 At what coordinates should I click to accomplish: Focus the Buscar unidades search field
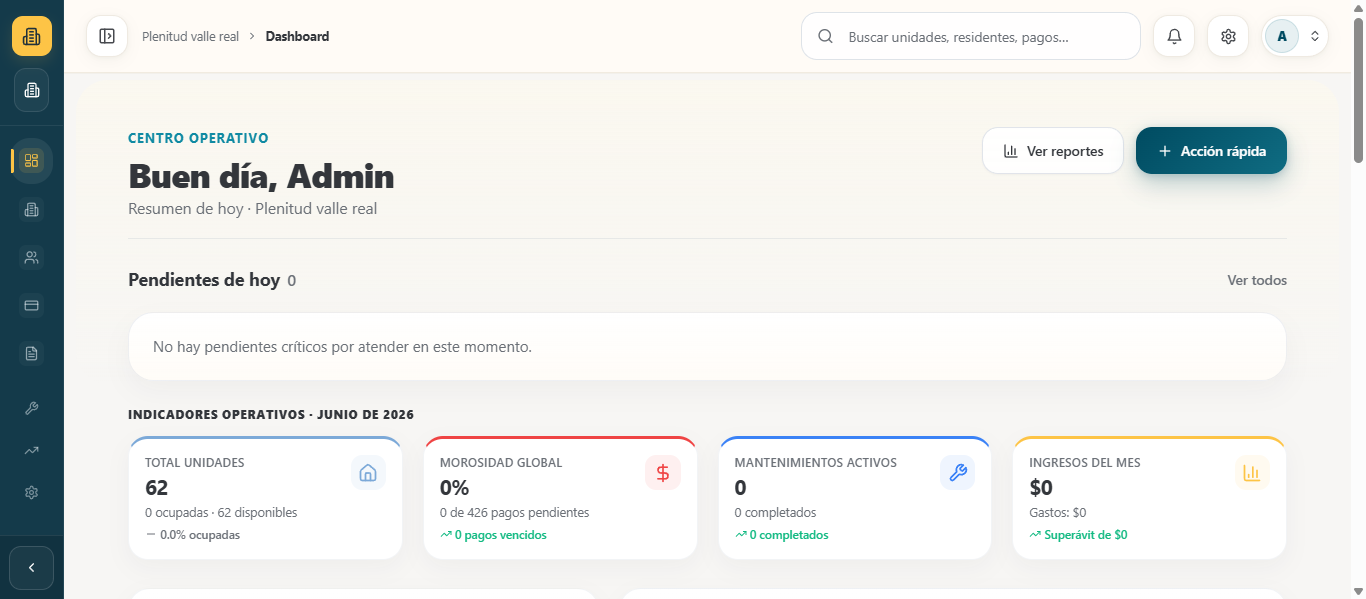pos(970,36)
